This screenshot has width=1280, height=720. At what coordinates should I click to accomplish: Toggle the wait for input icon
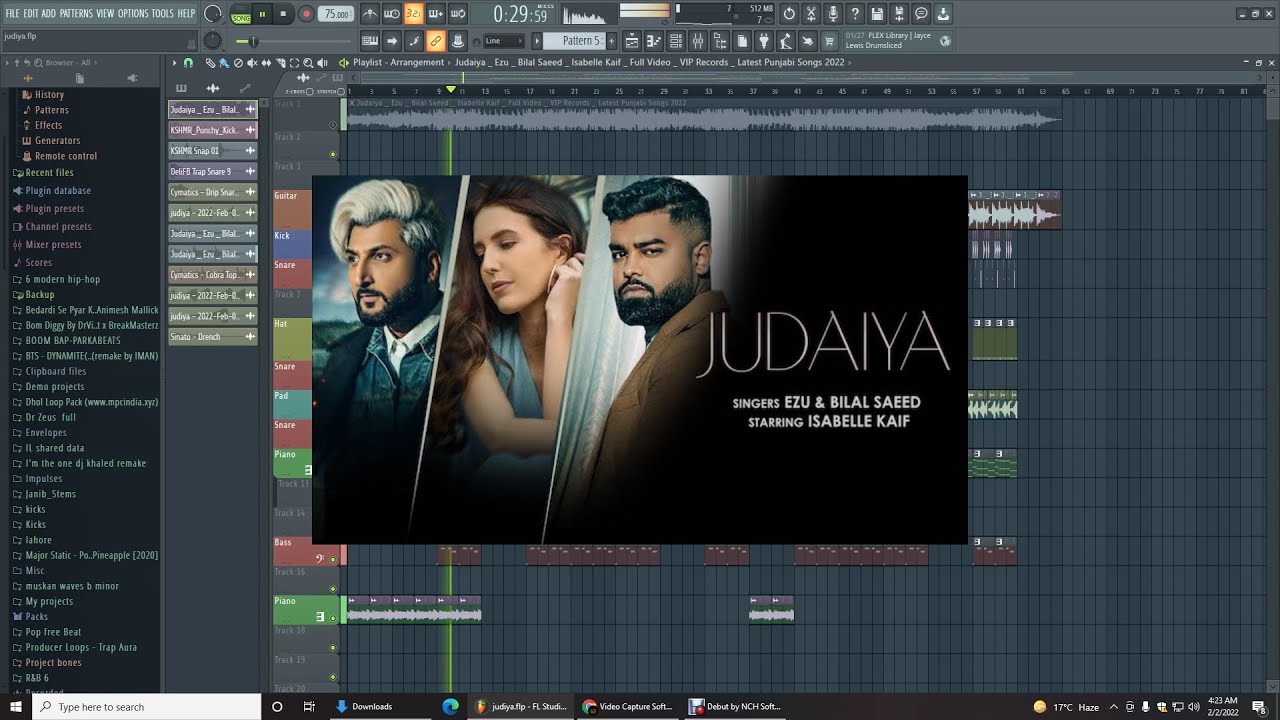[391, 14]
